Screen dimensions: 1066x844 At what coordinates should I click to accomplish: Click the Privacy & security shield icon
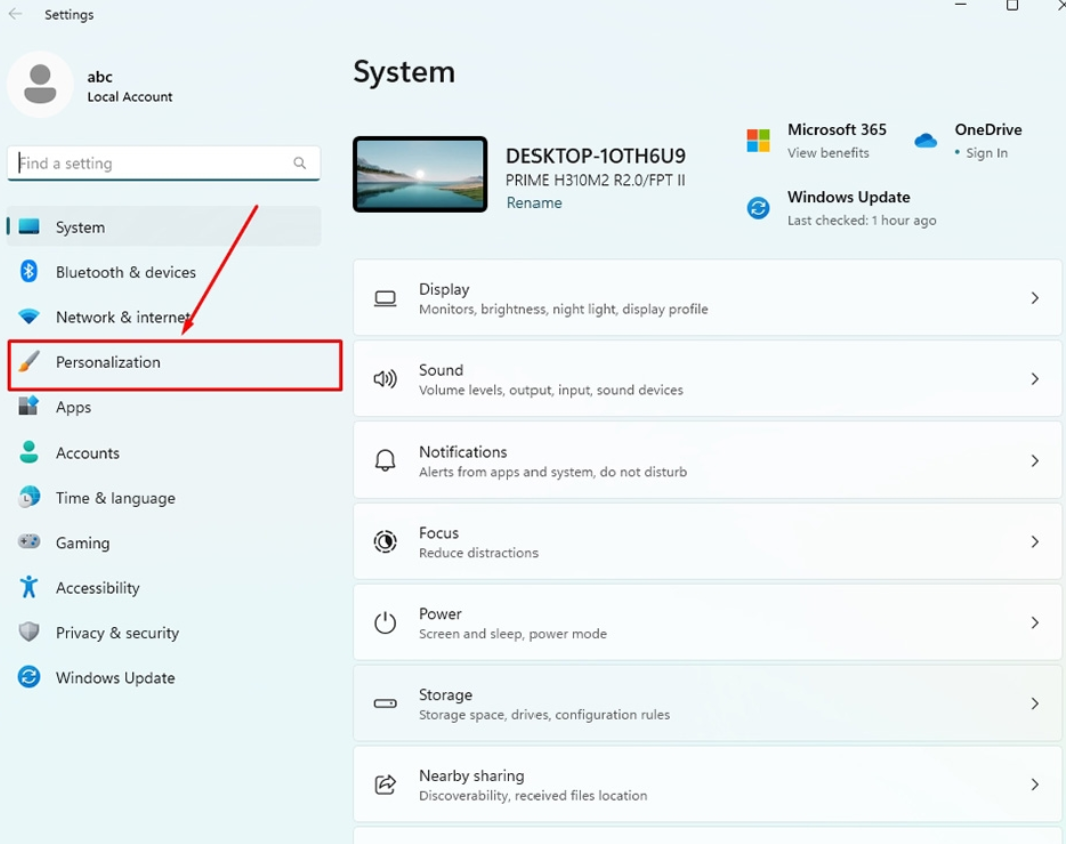29,632
